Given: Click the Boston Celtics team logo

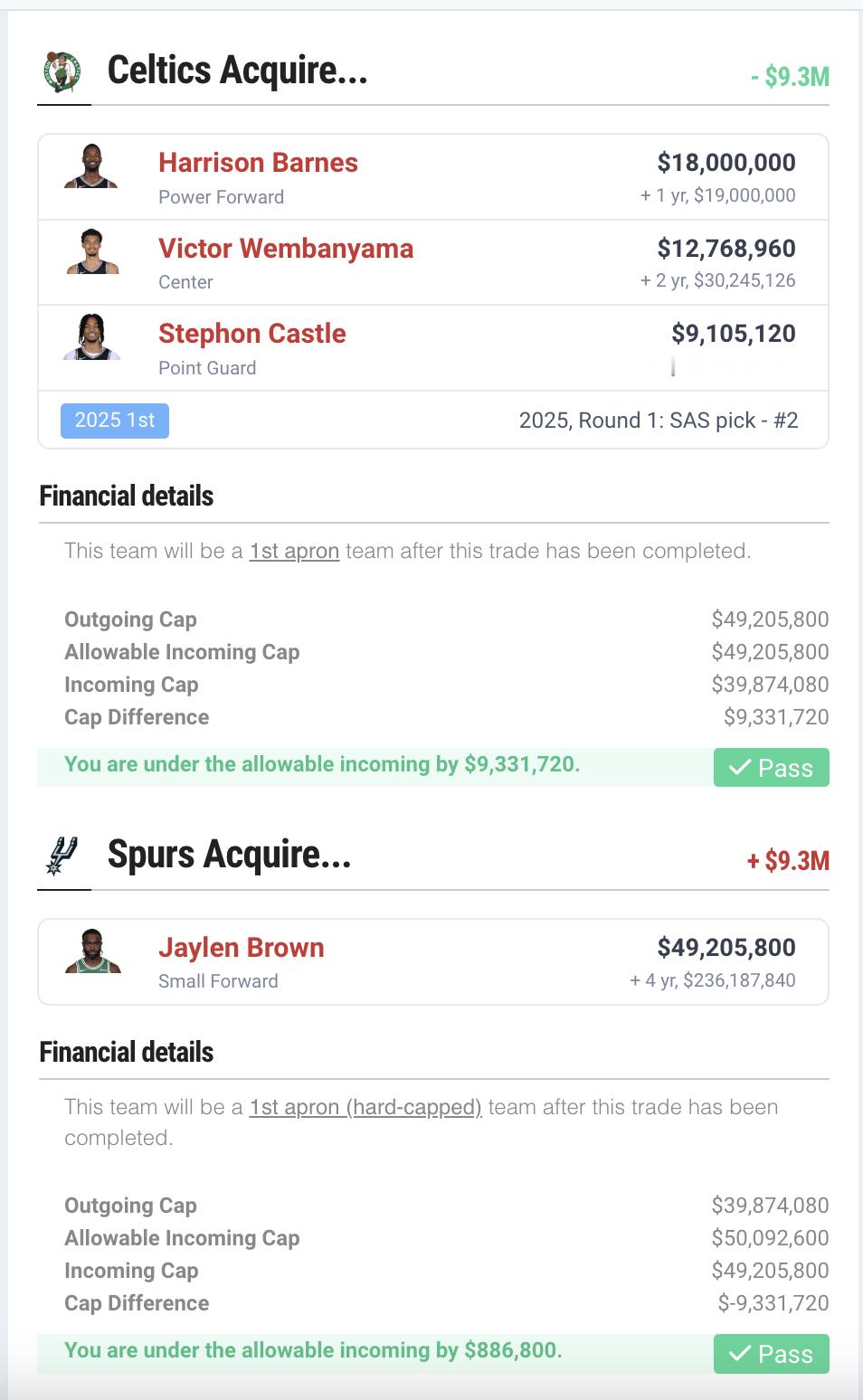Looking at the screenshot, I should 62,71.
